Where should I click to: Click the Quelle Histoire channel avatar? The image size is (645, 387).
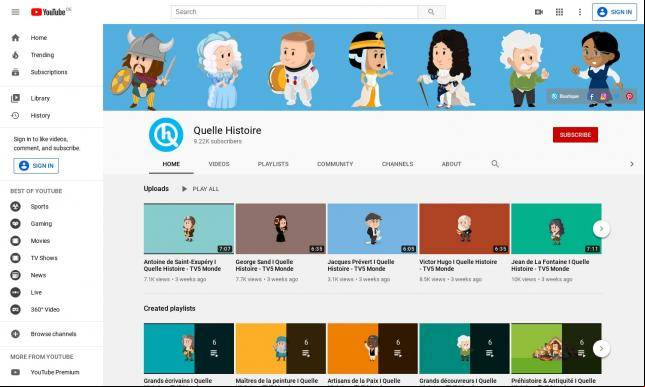(x=166, y=135)
